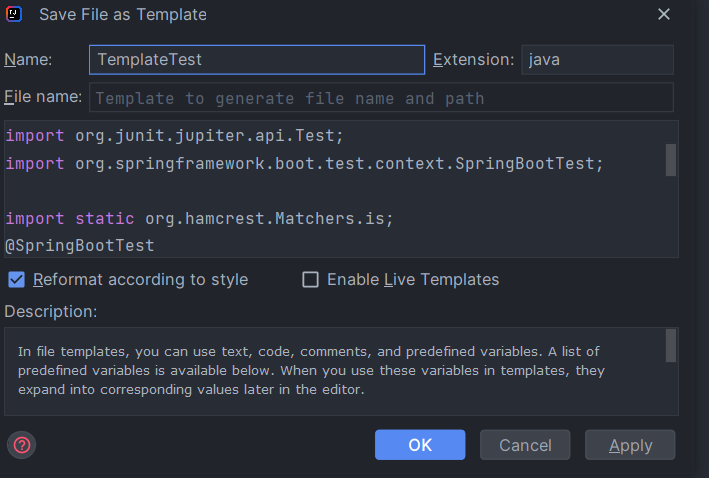The image size is (709, 478).
Task: Click the File name template input
Action: click(x=381, y=98)
